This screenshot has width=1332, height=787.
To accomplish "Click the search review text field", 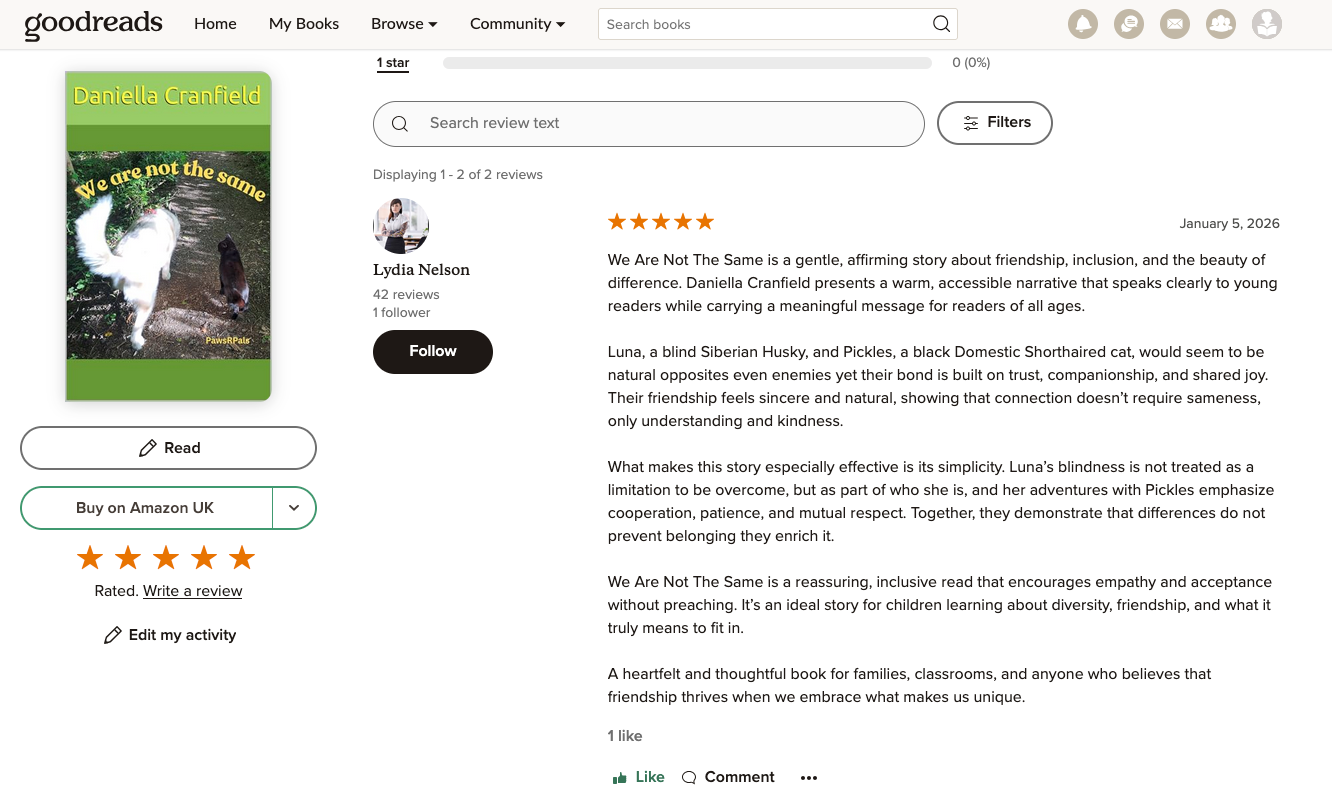I will point(649,123).
